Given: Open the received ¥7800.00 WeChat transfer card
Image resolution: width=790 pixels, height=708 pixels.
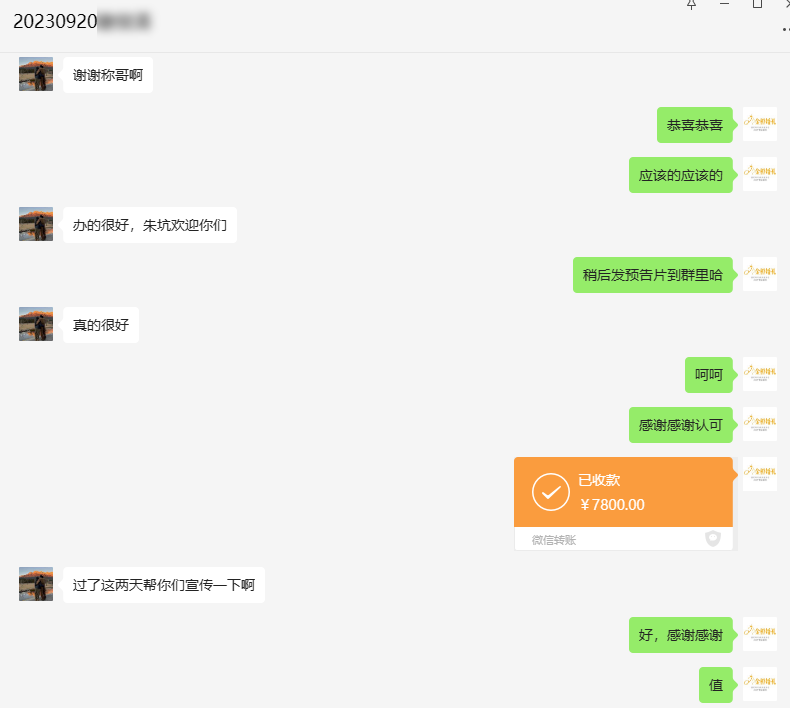Looking at the screenshot, I should click(623, 503).
